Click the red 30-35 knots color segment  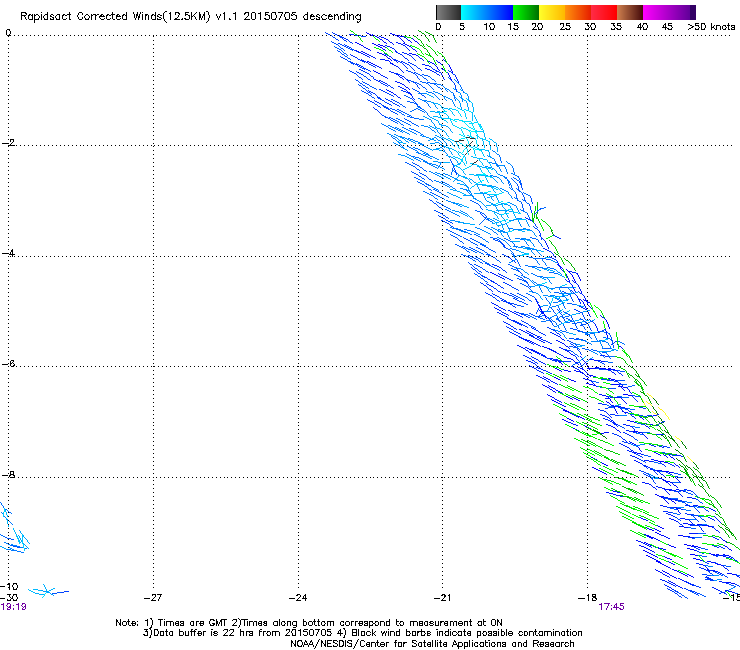click(604, 12)
